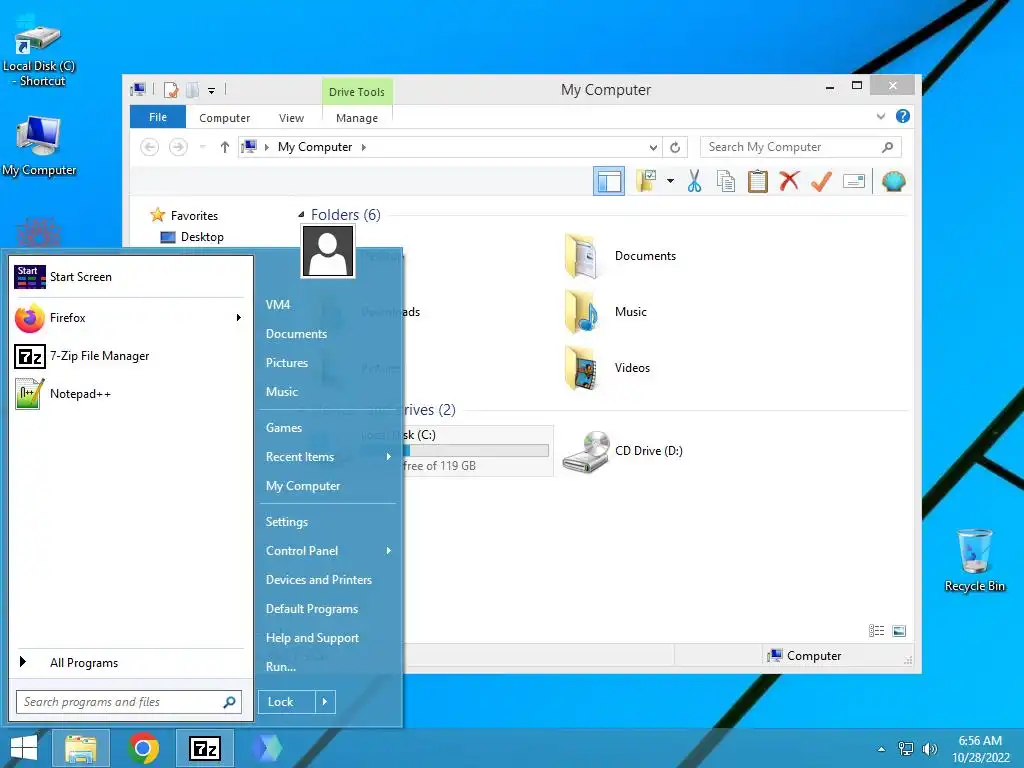Select CD Drive (D:) icon
Viewport: 1024px width, 768px height.
pos(586,451)
